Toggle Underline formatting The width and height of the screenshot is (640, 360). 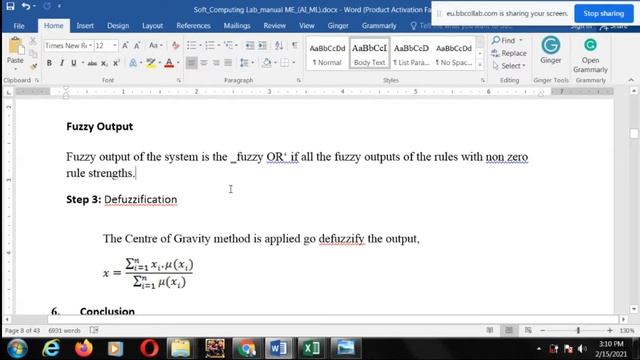point(74,63)
